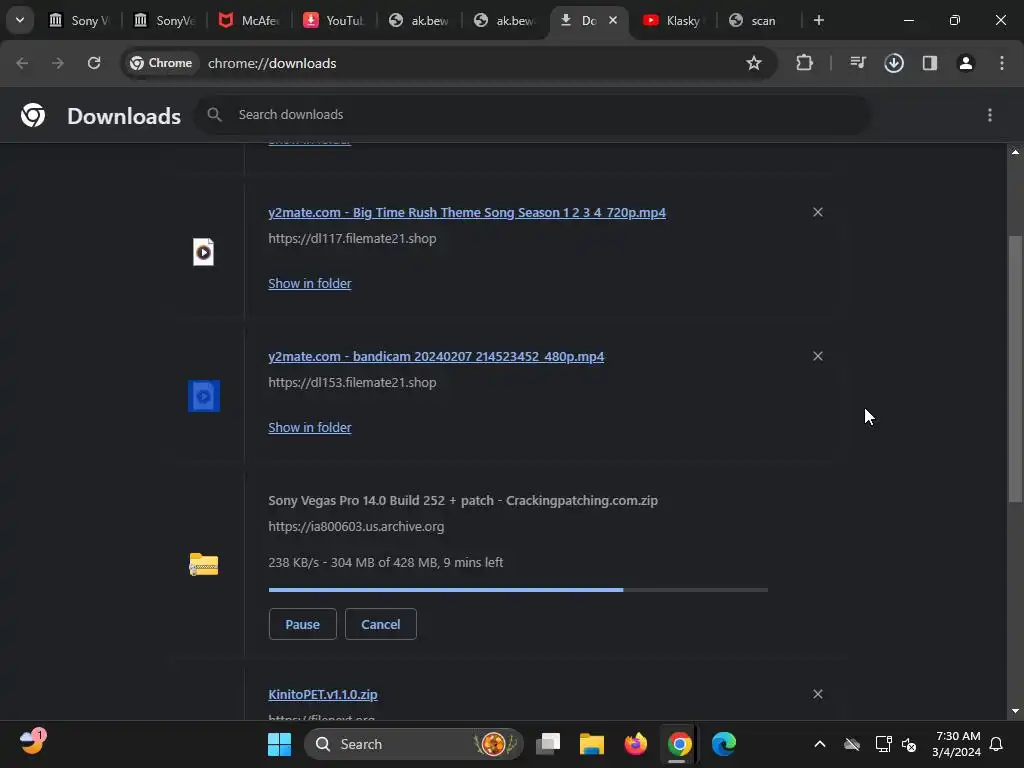Launch Firefox from the taskbar
Viewport: 1024px width, 768px height.
[635, 744]
